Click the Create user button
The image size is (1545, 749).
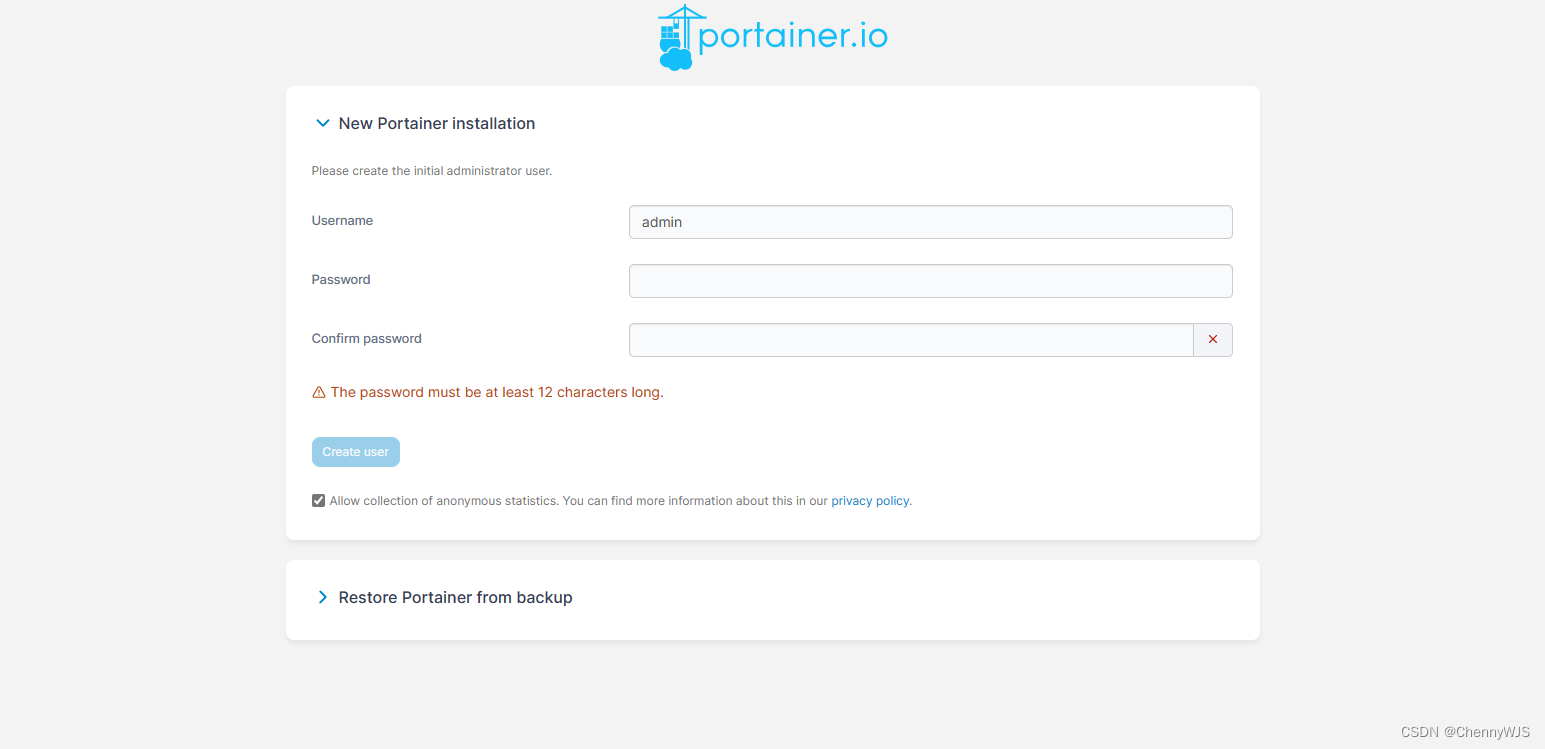[355, 452]
